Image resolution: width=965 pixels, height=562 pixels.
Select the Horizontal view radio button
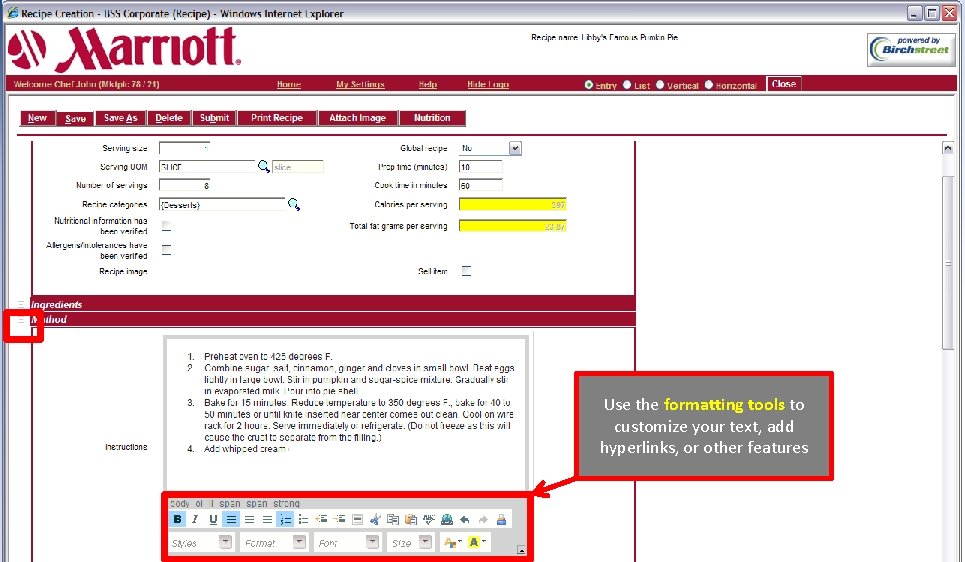(x=708, y=84)
